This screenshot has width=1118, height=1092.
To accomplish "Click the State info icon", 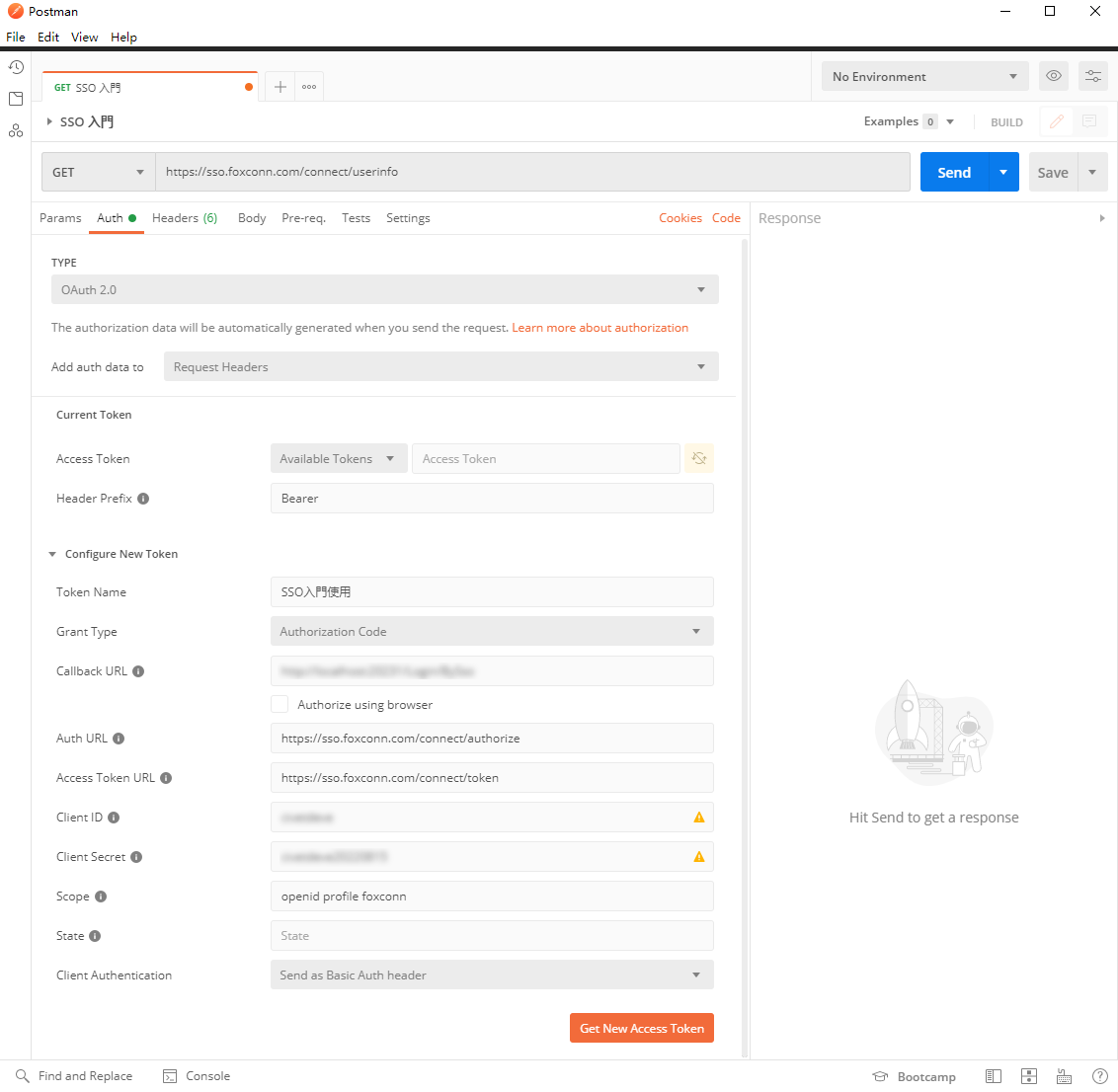I will [95, 936].
